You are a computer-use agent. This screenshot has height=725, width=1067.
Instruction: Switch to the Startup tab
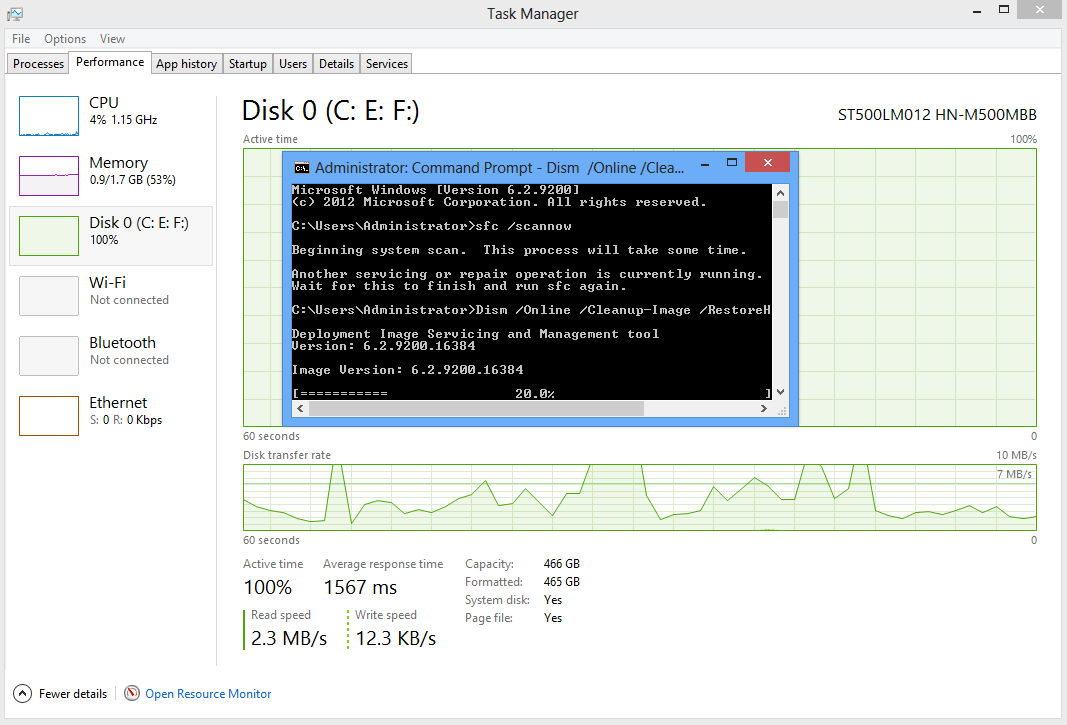(248, 63)
